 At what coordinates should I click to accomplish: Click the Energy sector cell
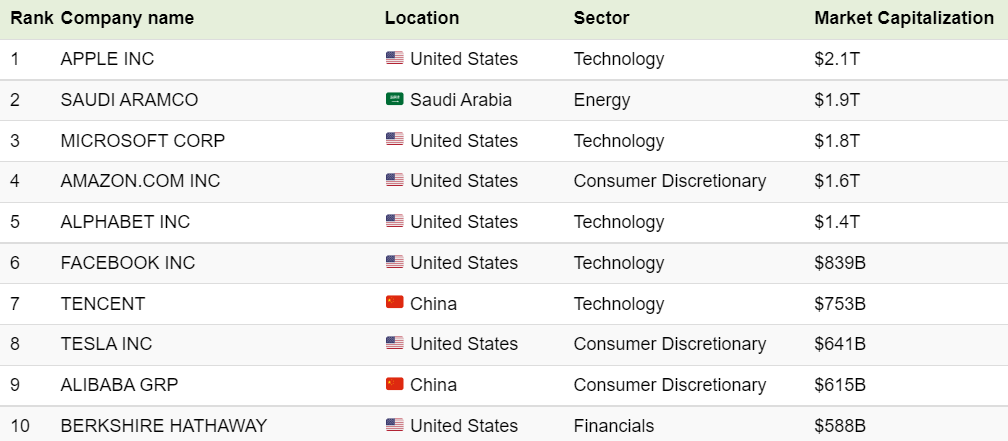point(602,100)
